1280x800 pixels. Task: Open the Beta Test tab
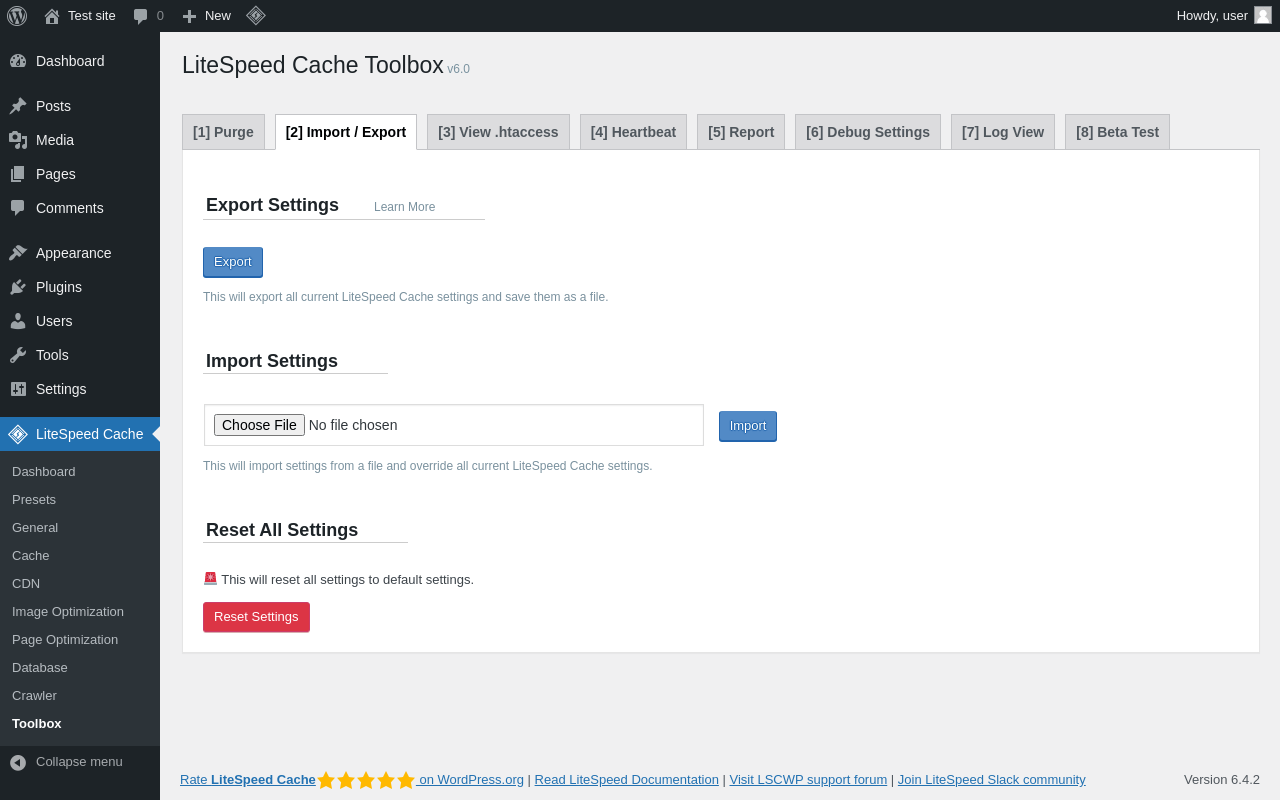1117,132
